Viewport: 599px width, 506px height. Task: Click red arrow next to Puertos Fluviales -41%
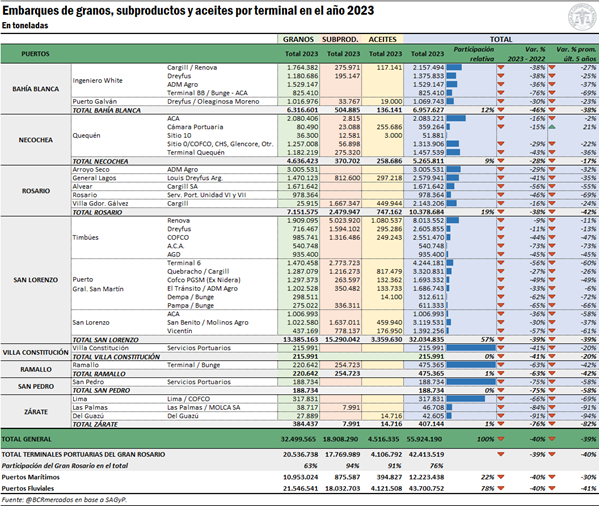[552, 488]
